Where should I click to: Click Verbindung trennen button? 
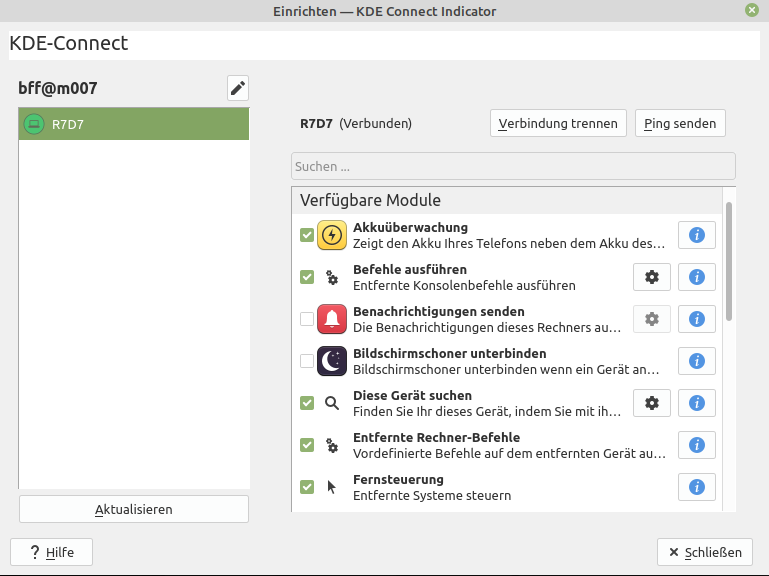(558, 123)
